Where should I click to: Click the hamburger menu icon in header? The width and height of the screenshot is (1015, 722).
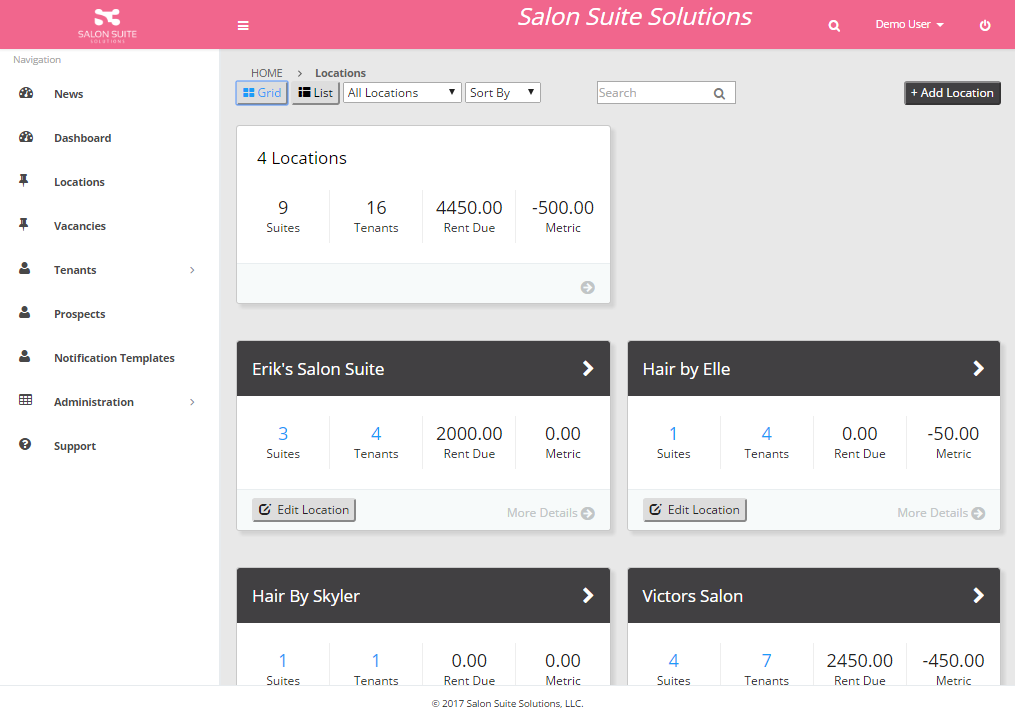coord(243,26)
